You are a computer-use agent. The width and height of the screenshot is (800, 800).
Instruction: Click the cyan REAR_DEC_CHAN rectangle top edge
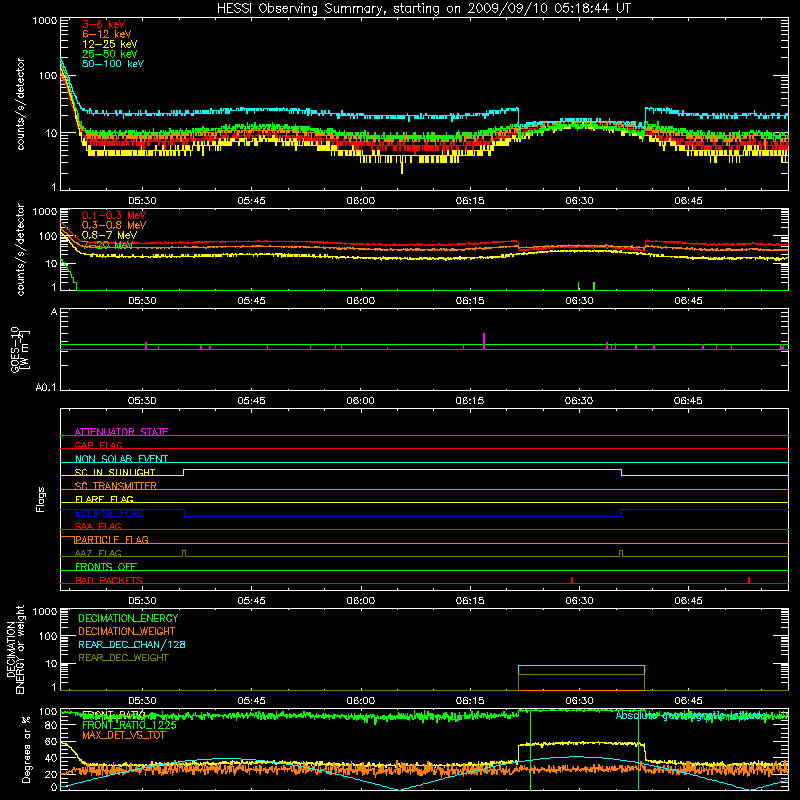pyautogui.click(x=581, y=666)
